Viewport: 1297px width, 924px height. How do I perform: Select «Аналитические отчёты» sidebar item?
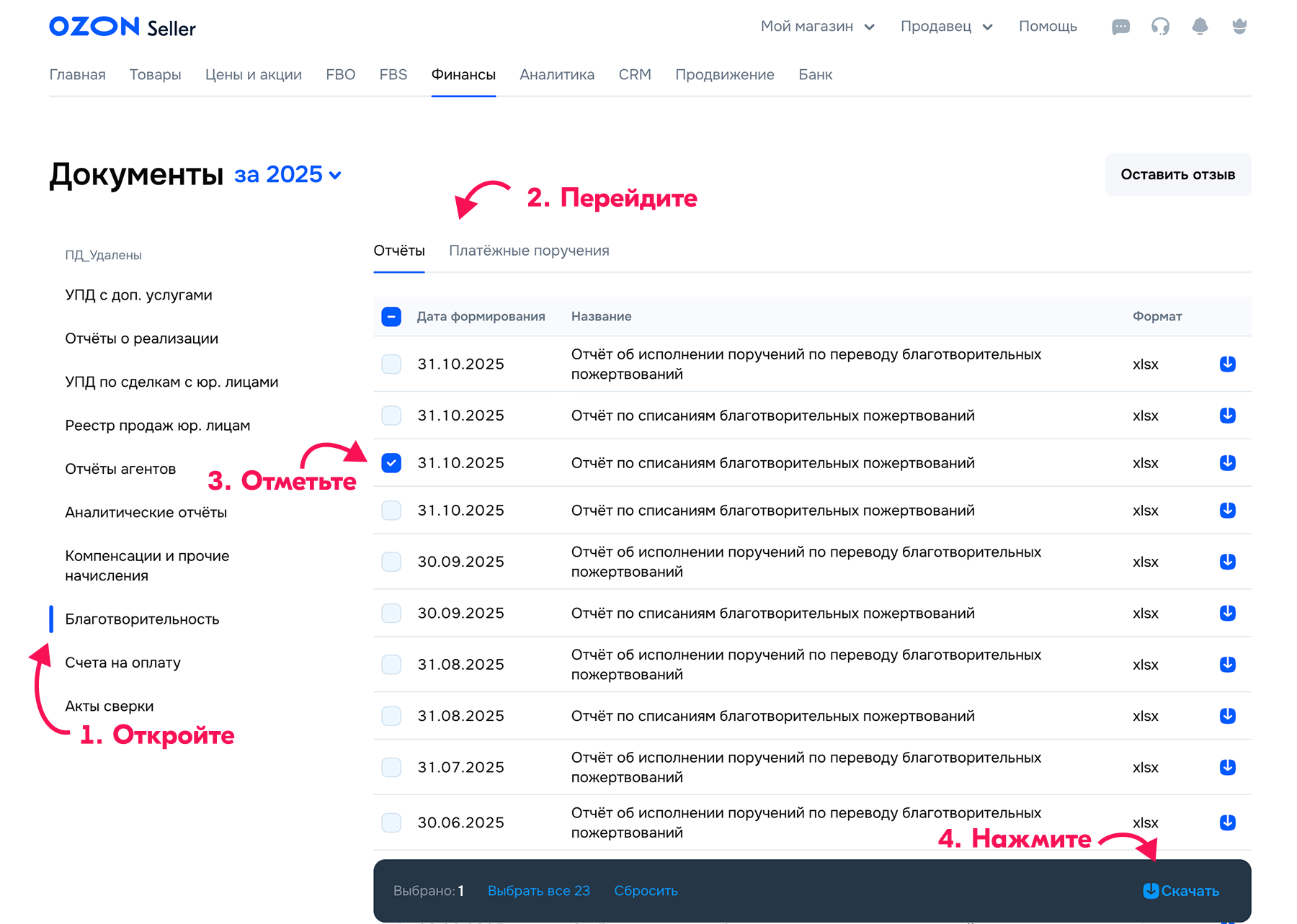[x=146, y=512]
